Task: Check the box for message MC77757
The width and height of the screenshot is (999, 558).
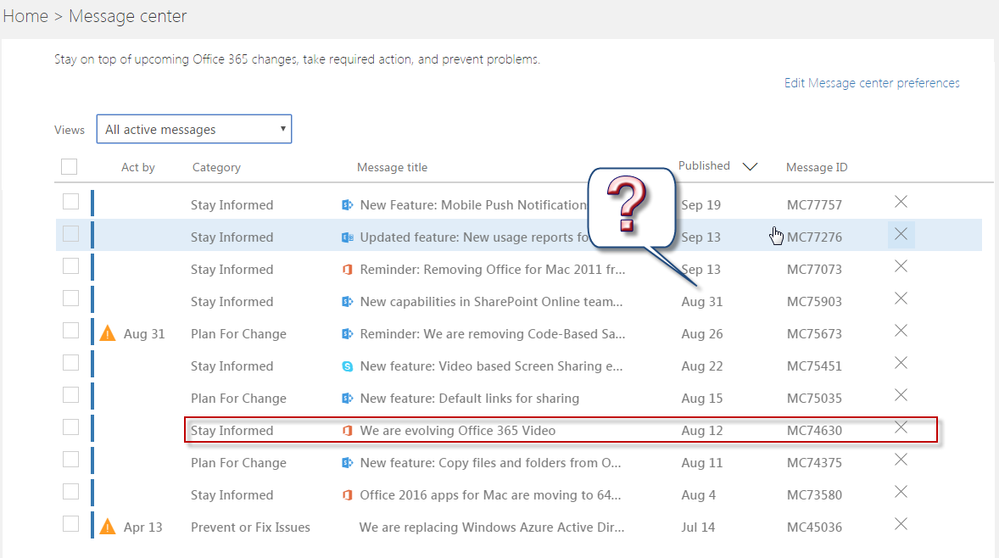Action: coord(71,202)
